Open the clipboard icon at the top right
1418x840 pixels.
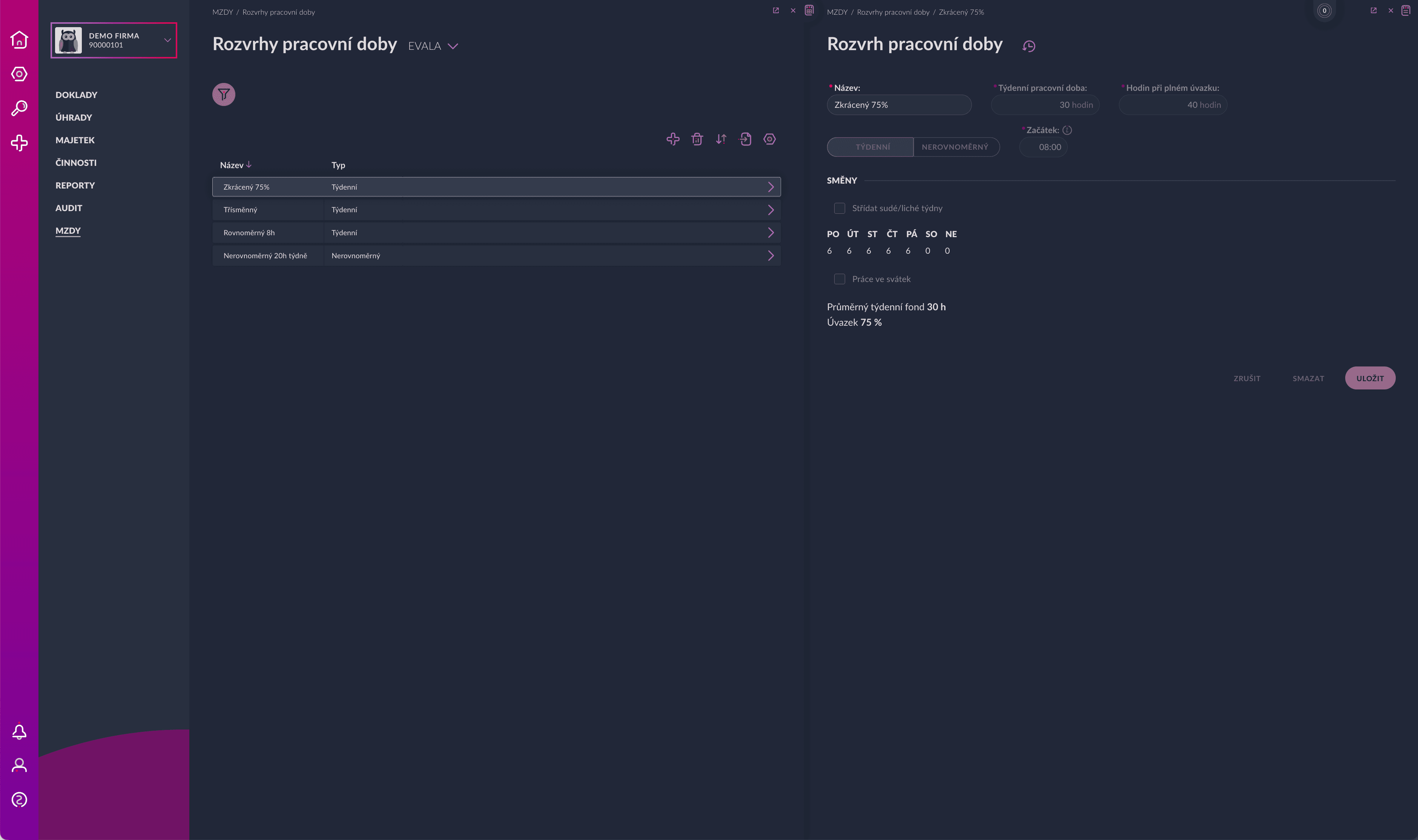(x=1406, y=10)
